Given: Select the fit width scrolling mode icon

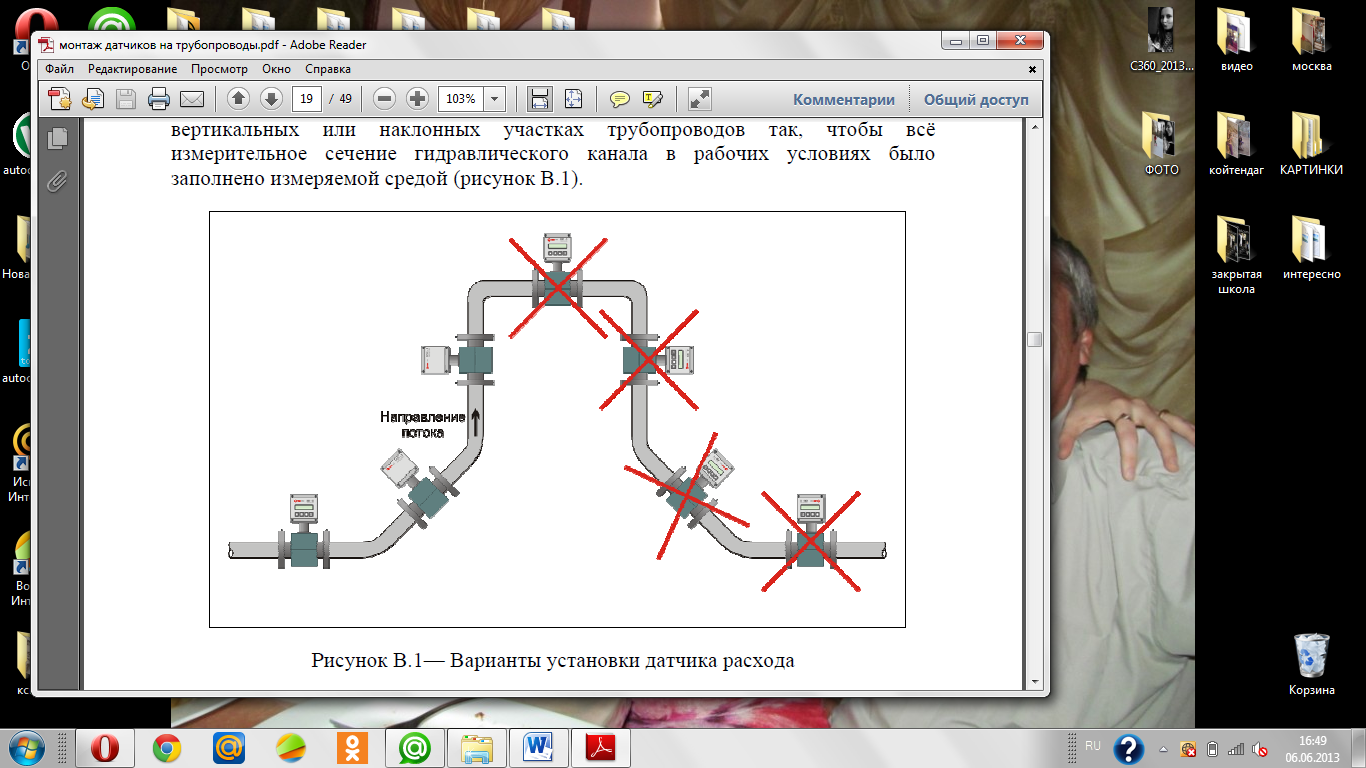Looking at the screenshot, I should 540,99.
